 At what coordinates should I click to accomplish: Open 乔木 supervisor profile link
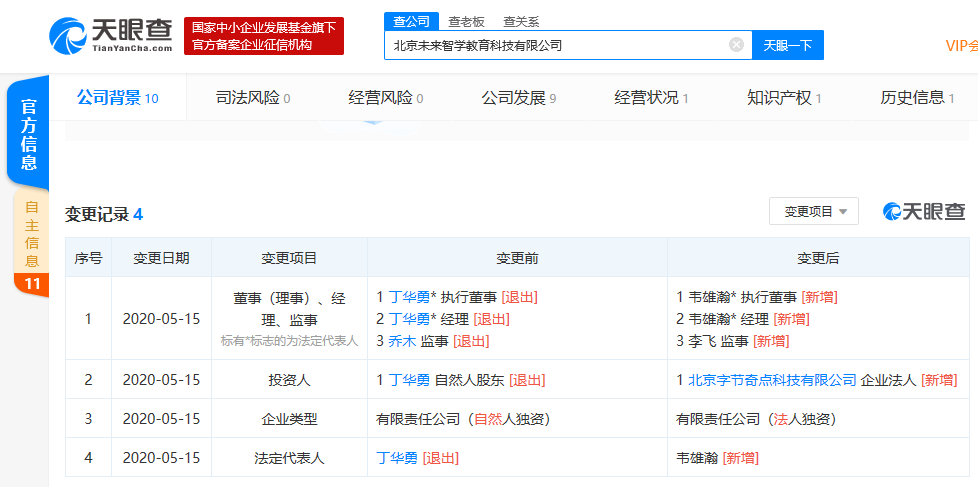click(x=401, y=341)
